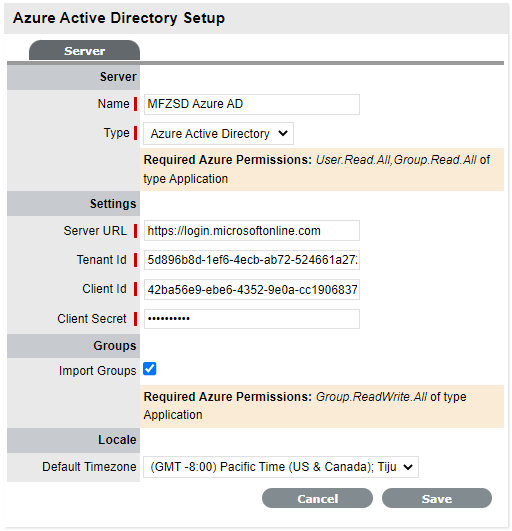Select the Server URL text field
This screenshot has height=531, width=512.
tap(252, 231)
